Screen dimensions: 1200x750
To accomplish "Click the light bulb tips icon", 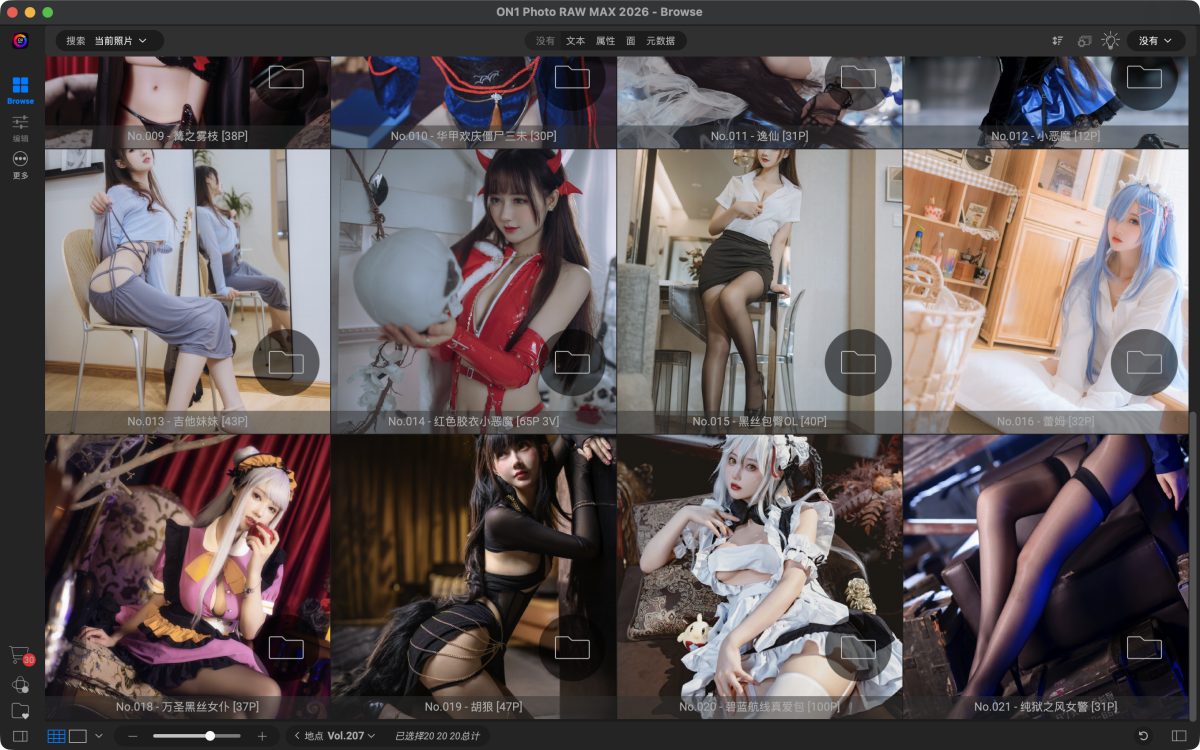I will [1110, 41].
